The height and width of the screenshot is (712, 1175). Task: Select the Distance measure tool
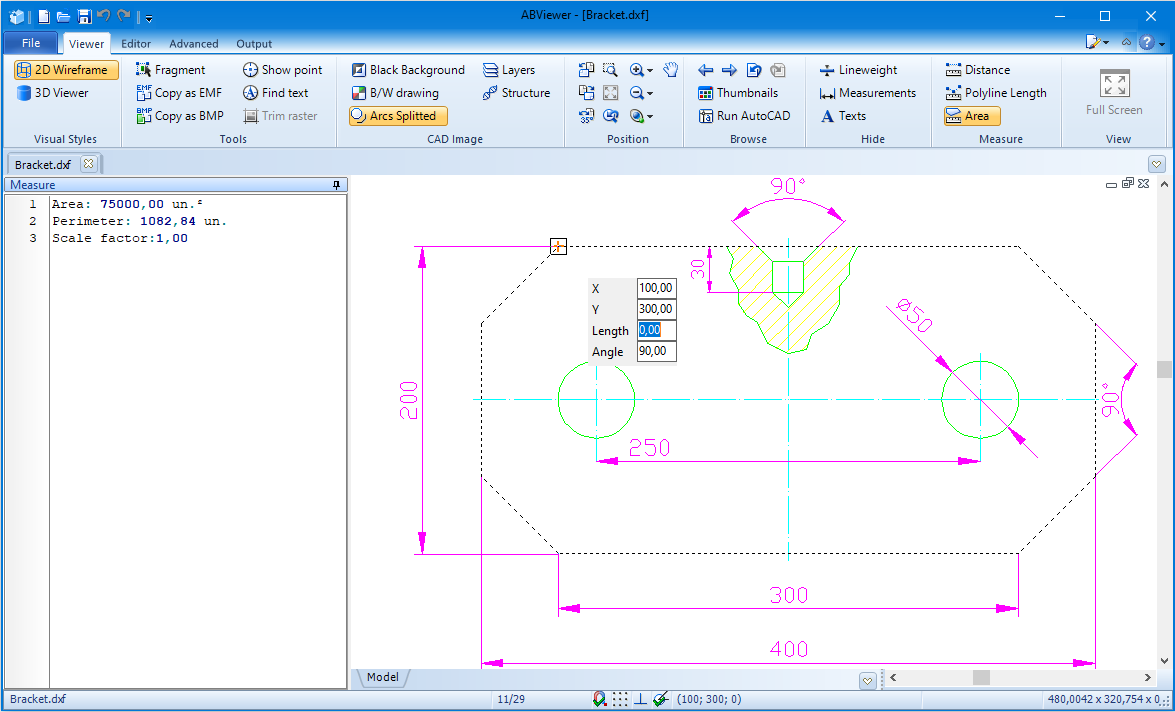coord(978,70)
